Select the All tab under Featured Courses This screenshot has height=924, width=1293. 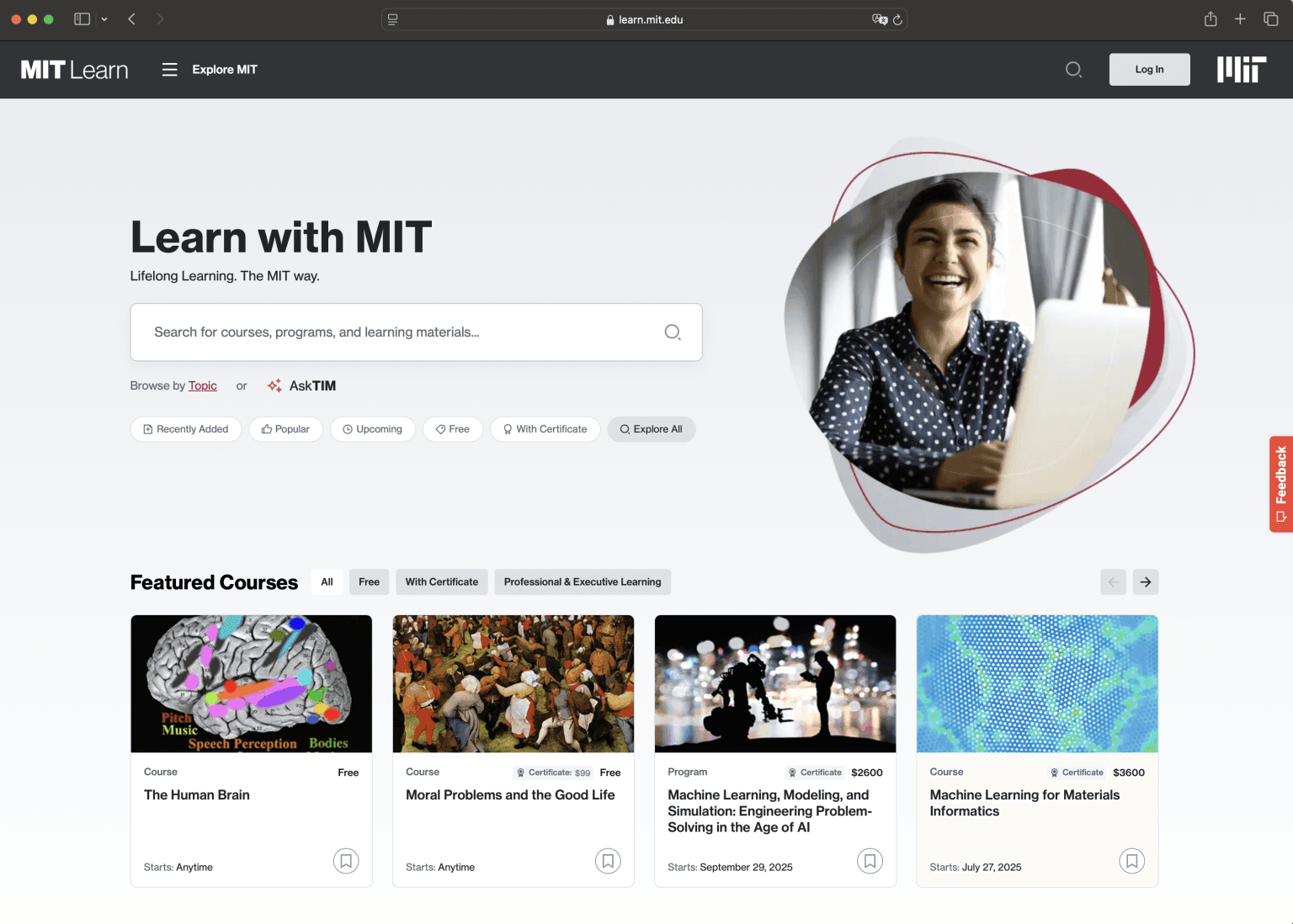pos(327,581)
